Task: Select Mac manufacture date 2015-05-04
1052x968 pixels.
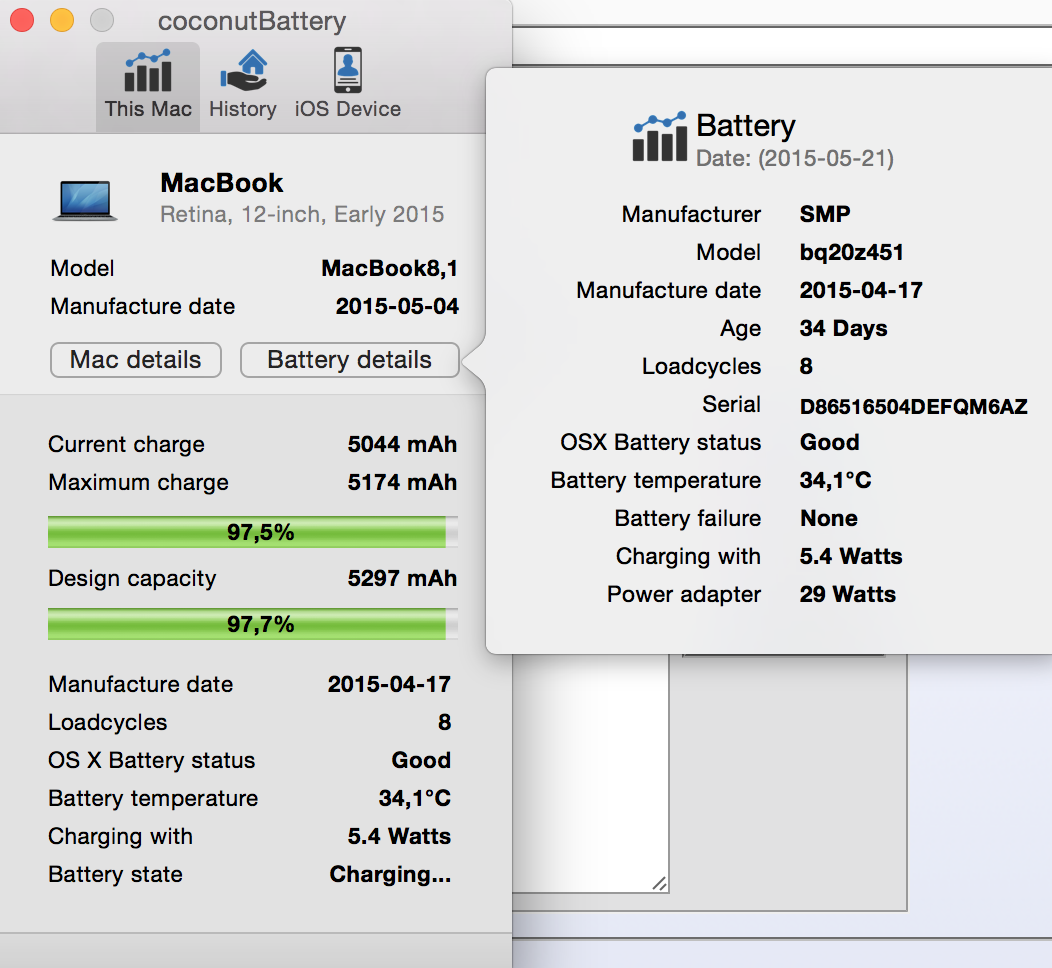Action: click(x=397, y=307)
